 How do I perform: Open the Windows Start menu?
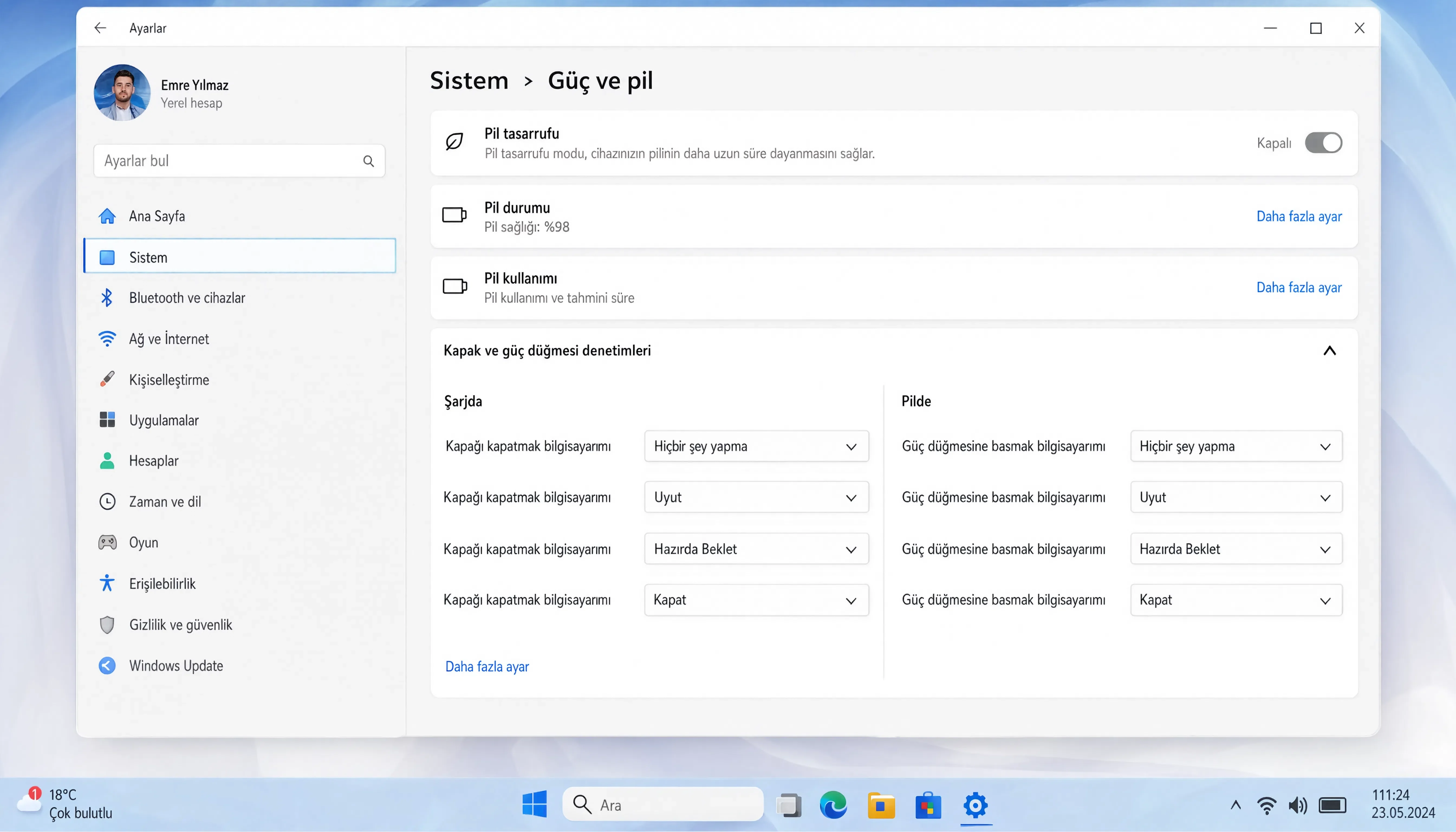pyautogui.click(x=534, y=805)
